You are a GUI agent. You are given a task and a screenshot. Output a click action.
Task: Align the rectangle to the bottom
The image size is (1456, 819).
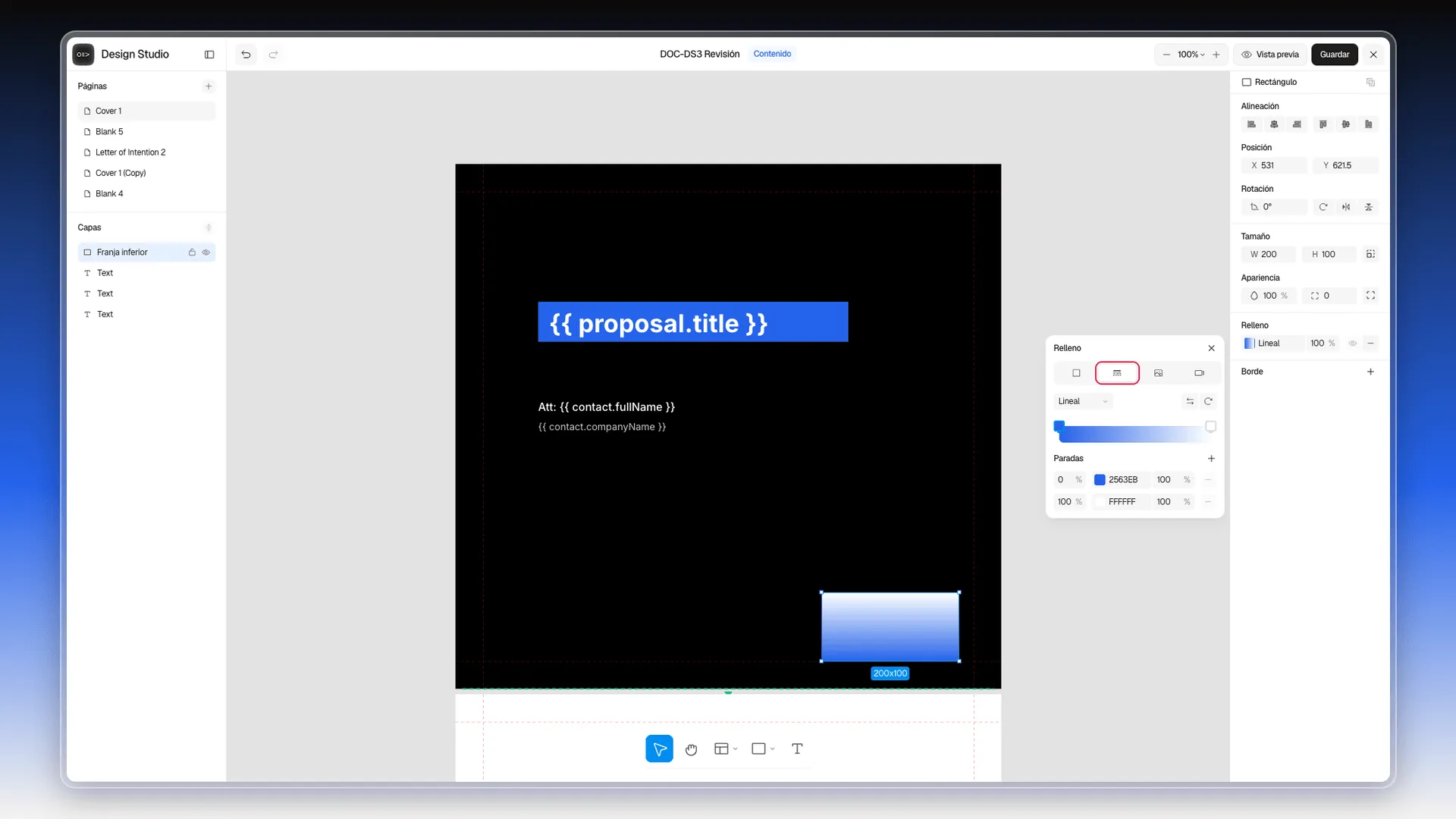(x=1369, y=124)
